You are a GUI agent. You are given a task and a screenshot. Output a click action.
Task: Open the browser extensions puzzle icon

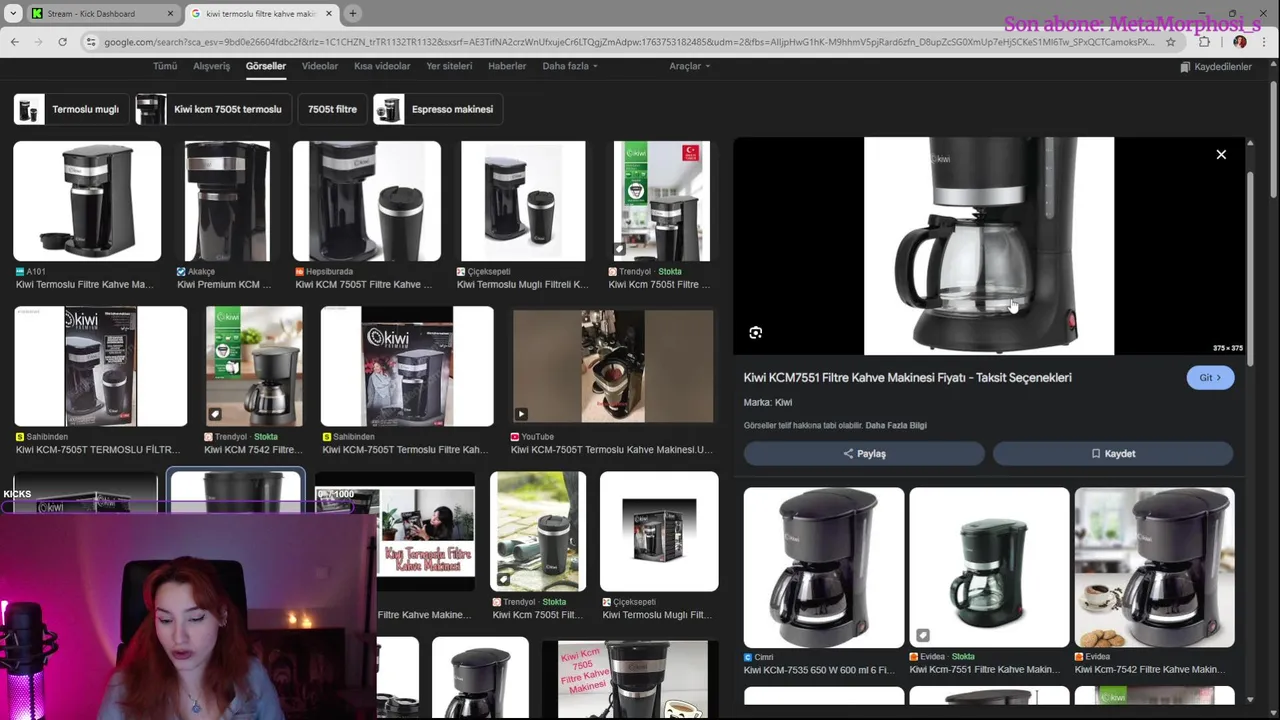click(1204, 42)
